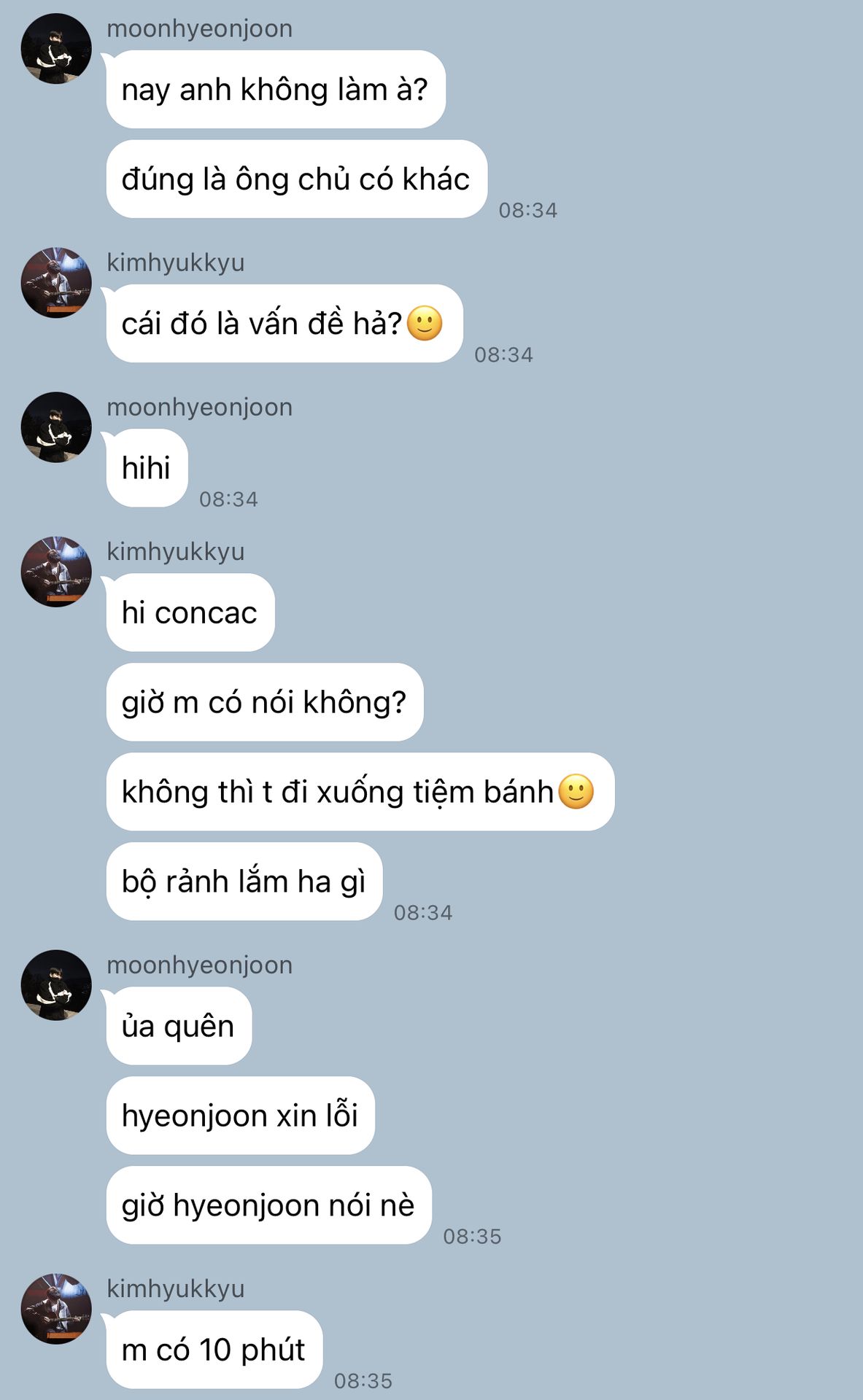This screenshot has width=863, height=1400.
Task: Tap kimhyukkyu's avatar beside 'cái đó là vấn đề hả?'
Action: (x=56, y=283)
